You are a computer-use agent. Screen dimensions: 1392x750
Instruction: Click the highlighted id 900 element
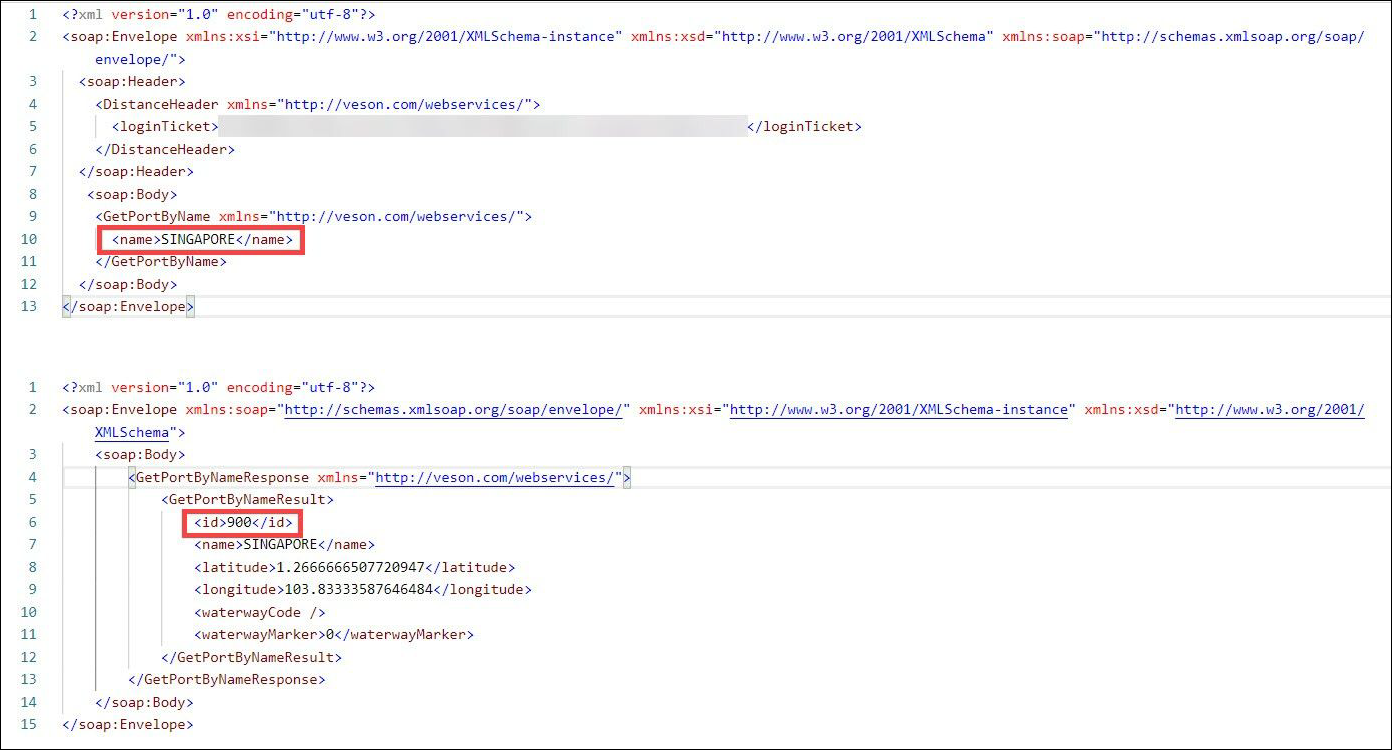coord(243,523)
